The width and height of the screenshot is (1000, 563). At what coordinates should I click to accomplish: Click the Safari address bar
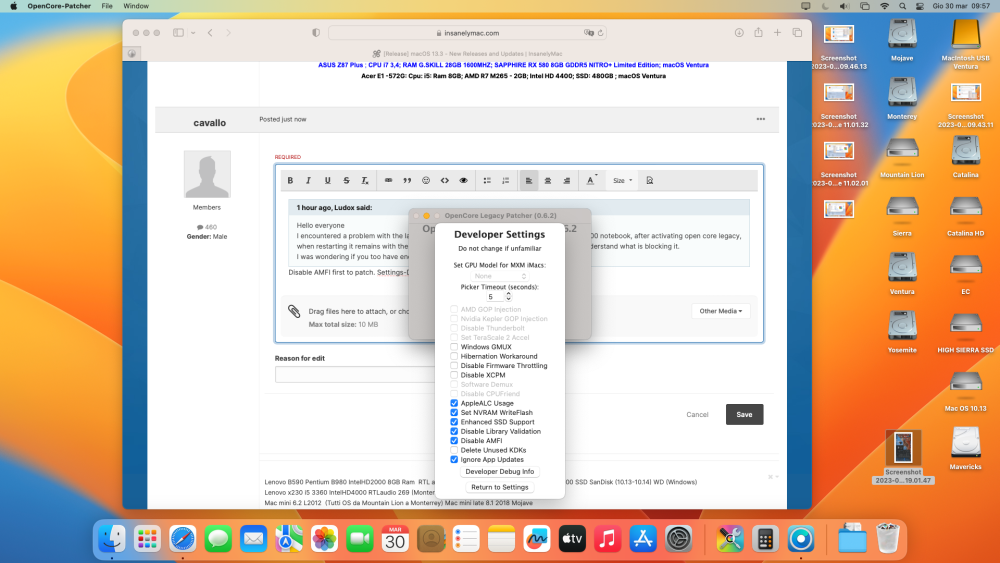467,33
